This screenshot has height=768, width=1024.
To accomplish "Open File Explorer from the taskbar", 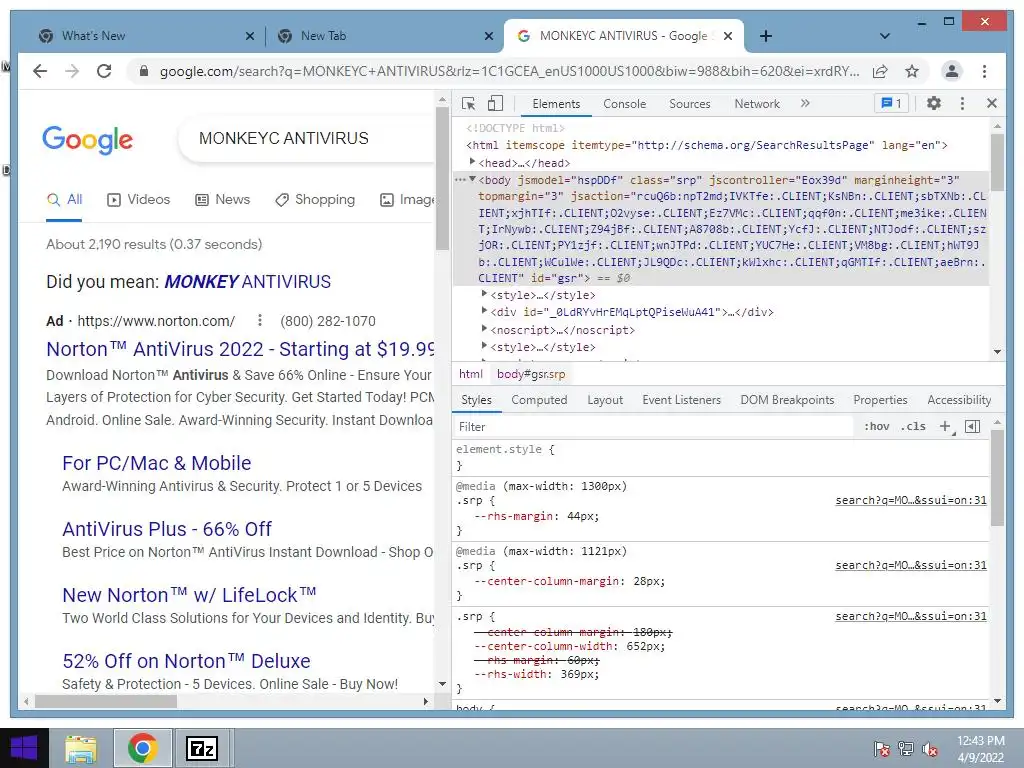I will 81,748.
